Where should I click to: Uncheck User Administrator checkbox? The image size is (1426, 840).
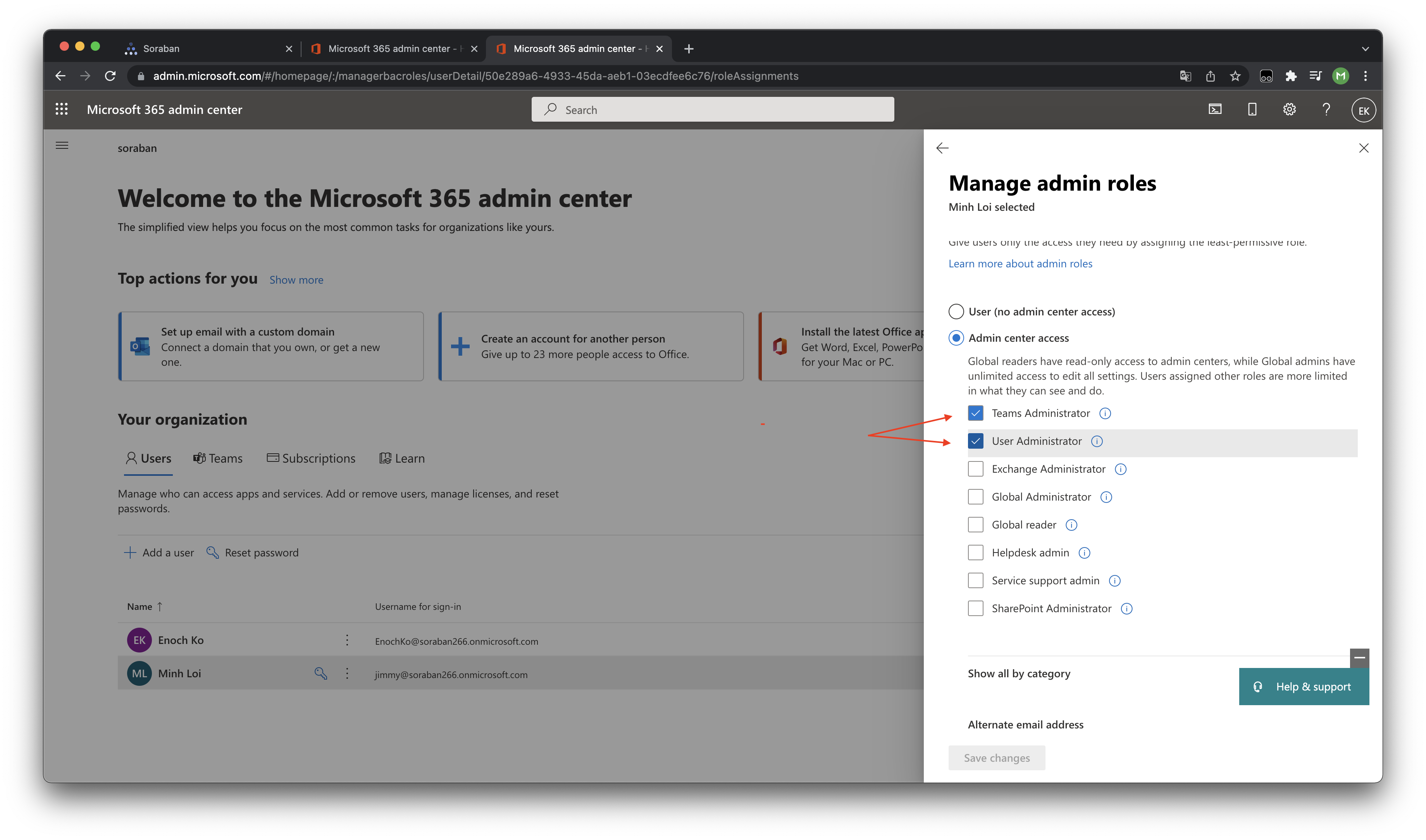[x=975, y=441]
